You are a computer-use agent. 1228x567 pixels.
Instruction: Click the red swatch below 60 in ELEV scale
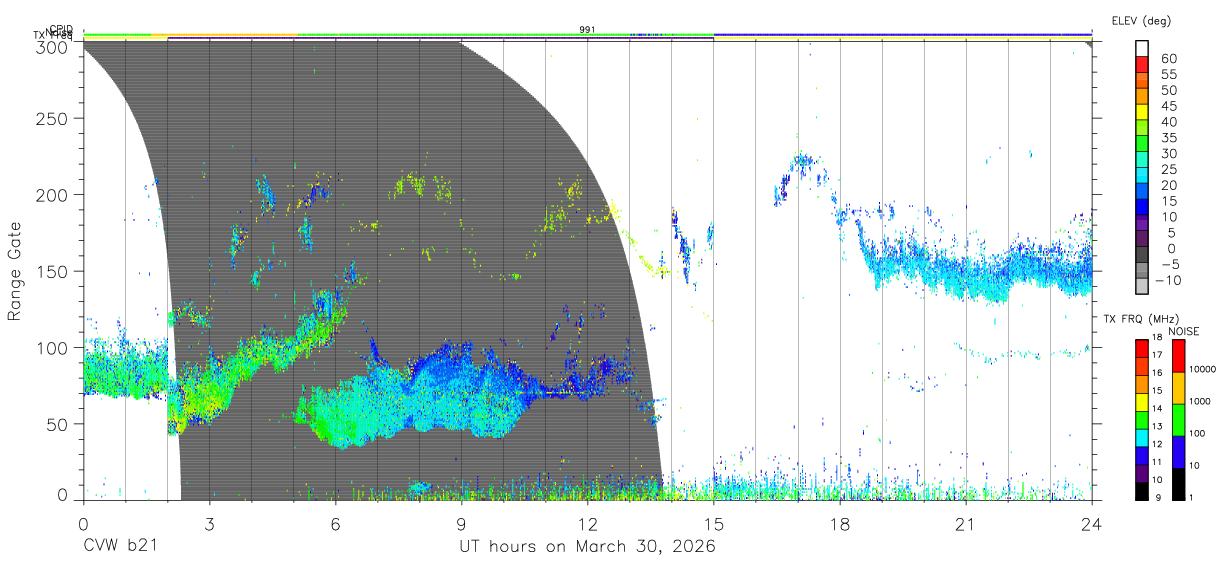[1142, 65]
